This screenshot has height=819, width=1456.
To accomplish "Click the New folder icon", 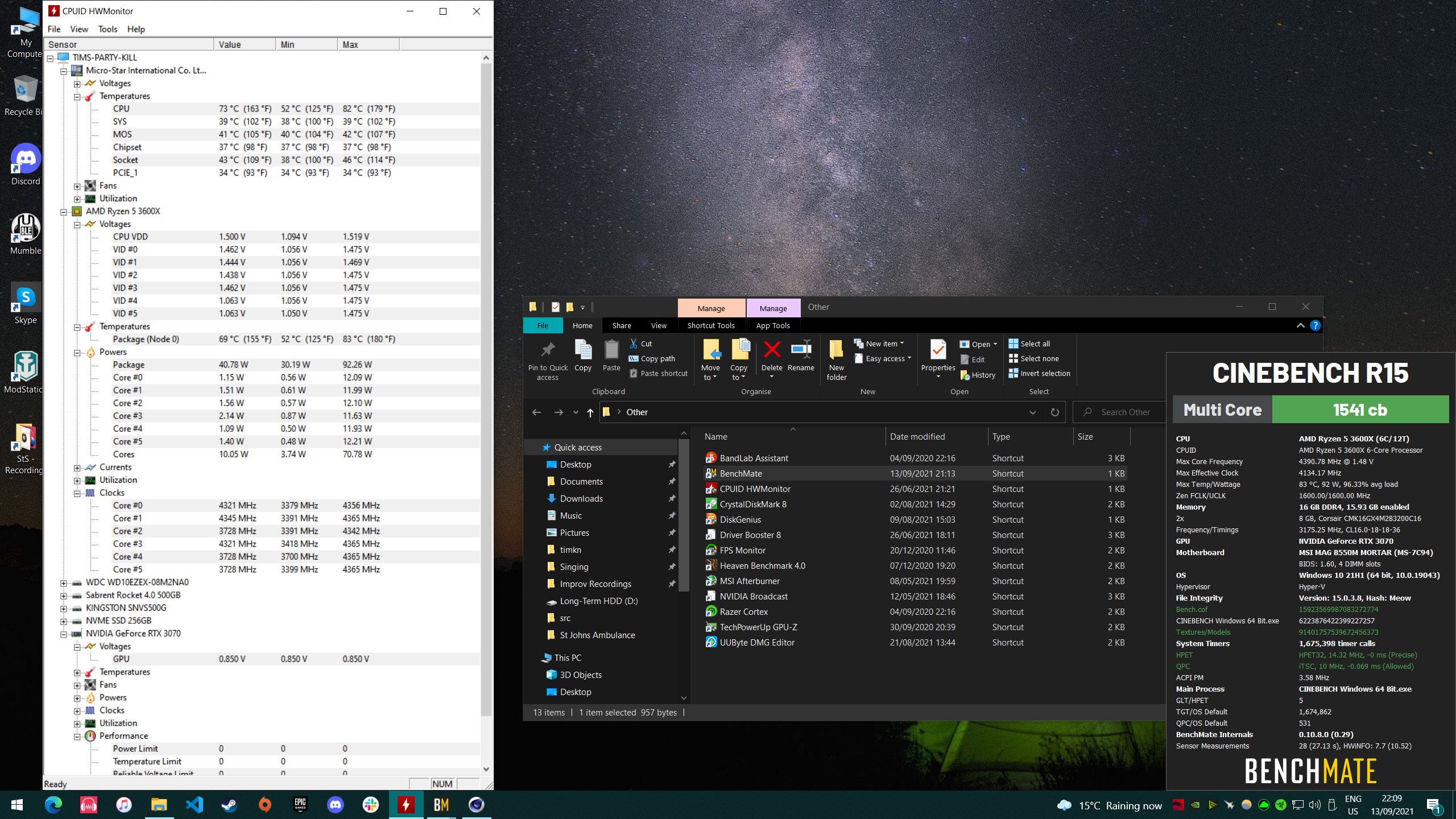I will 837,349.
